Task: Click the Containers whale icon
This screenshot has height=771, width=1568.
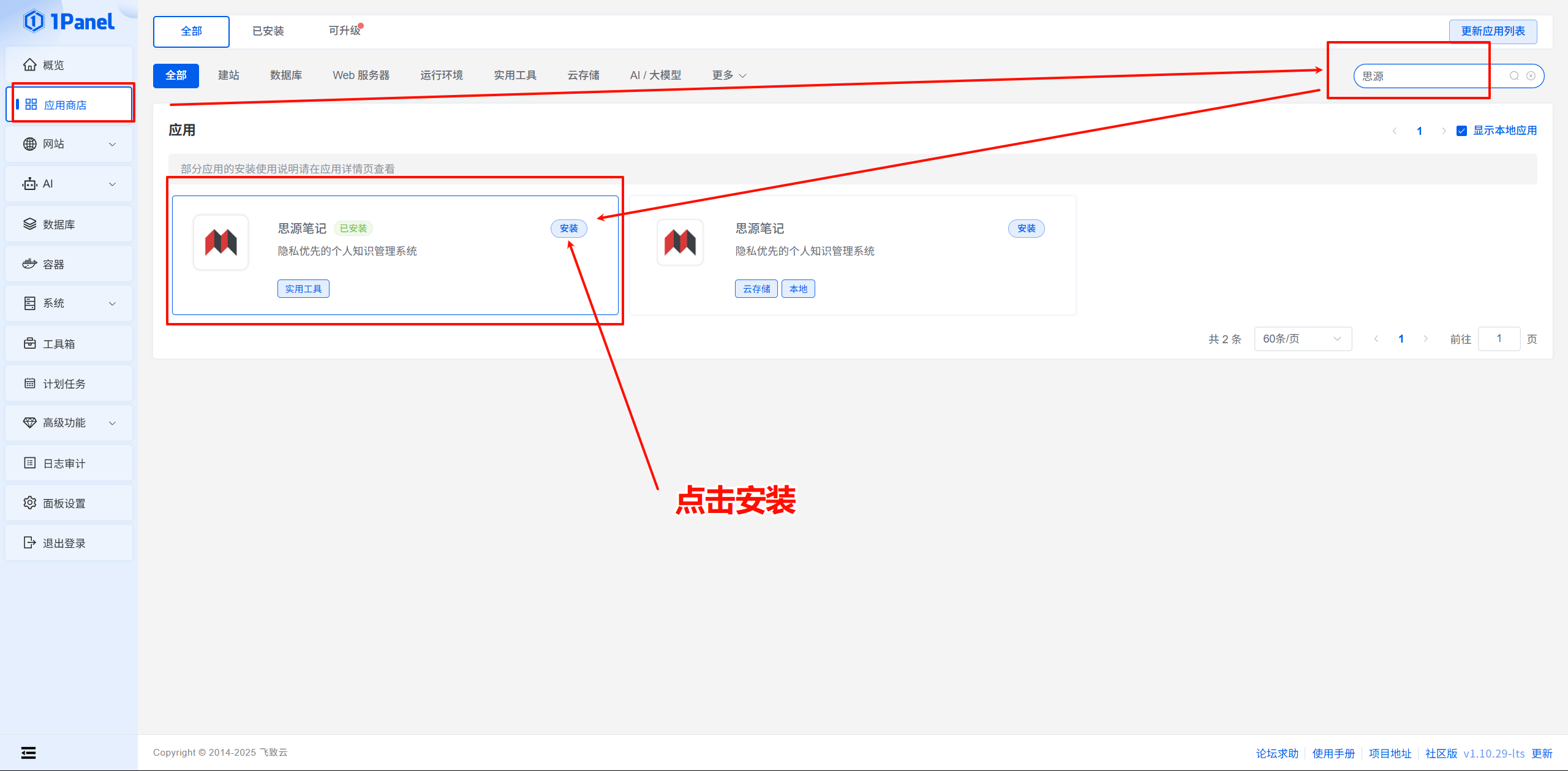Action: click(x=29, y=264)
